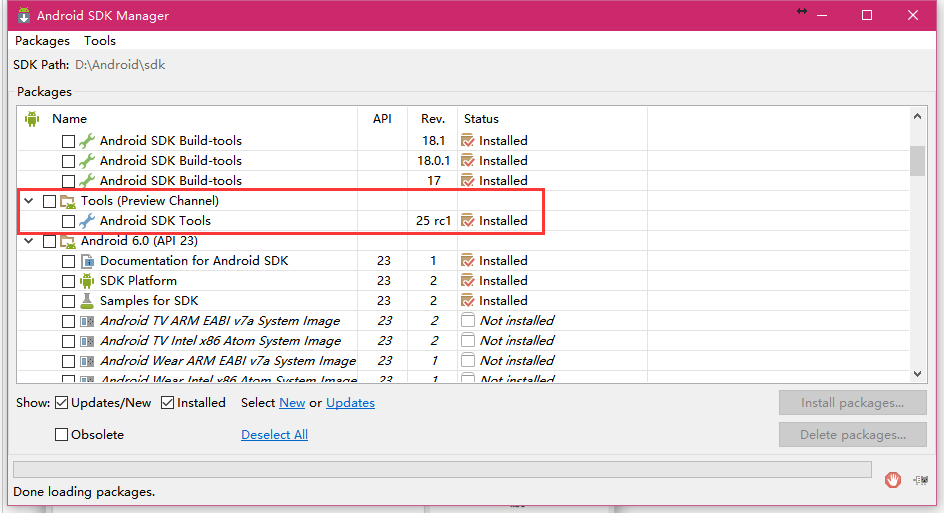Image resolution: width=944 pixels, height=513 pixels.
Task: Open the Tools menu
Action: [100, 41]
